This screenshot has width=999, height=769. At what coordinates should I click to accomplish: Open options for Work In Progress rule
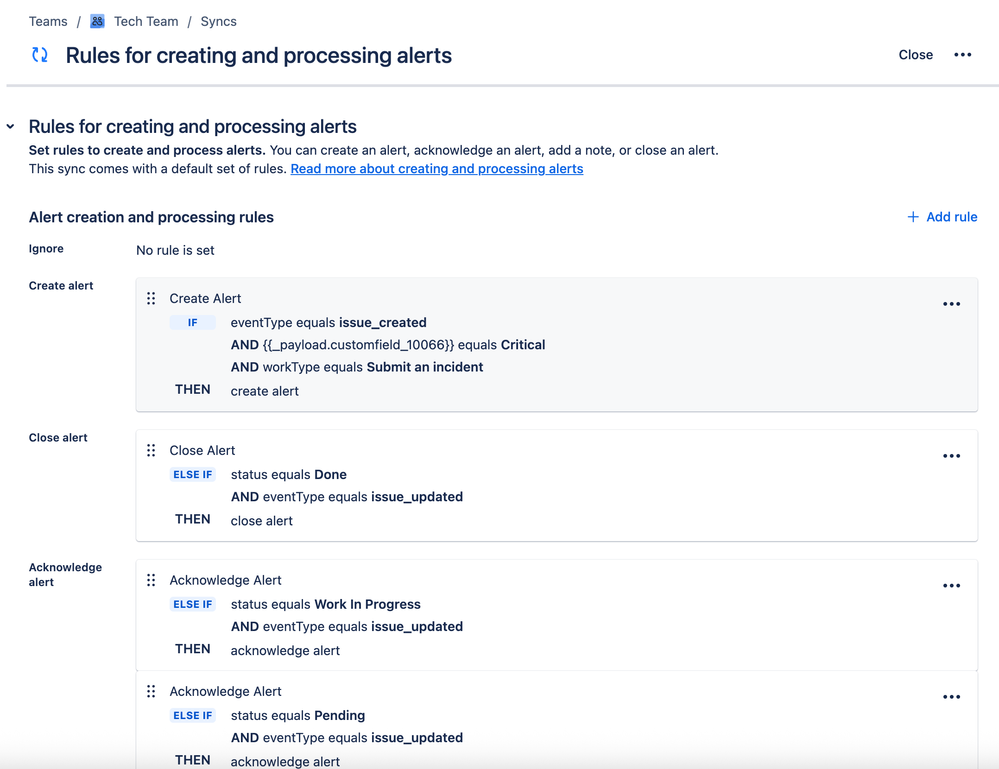951,586
